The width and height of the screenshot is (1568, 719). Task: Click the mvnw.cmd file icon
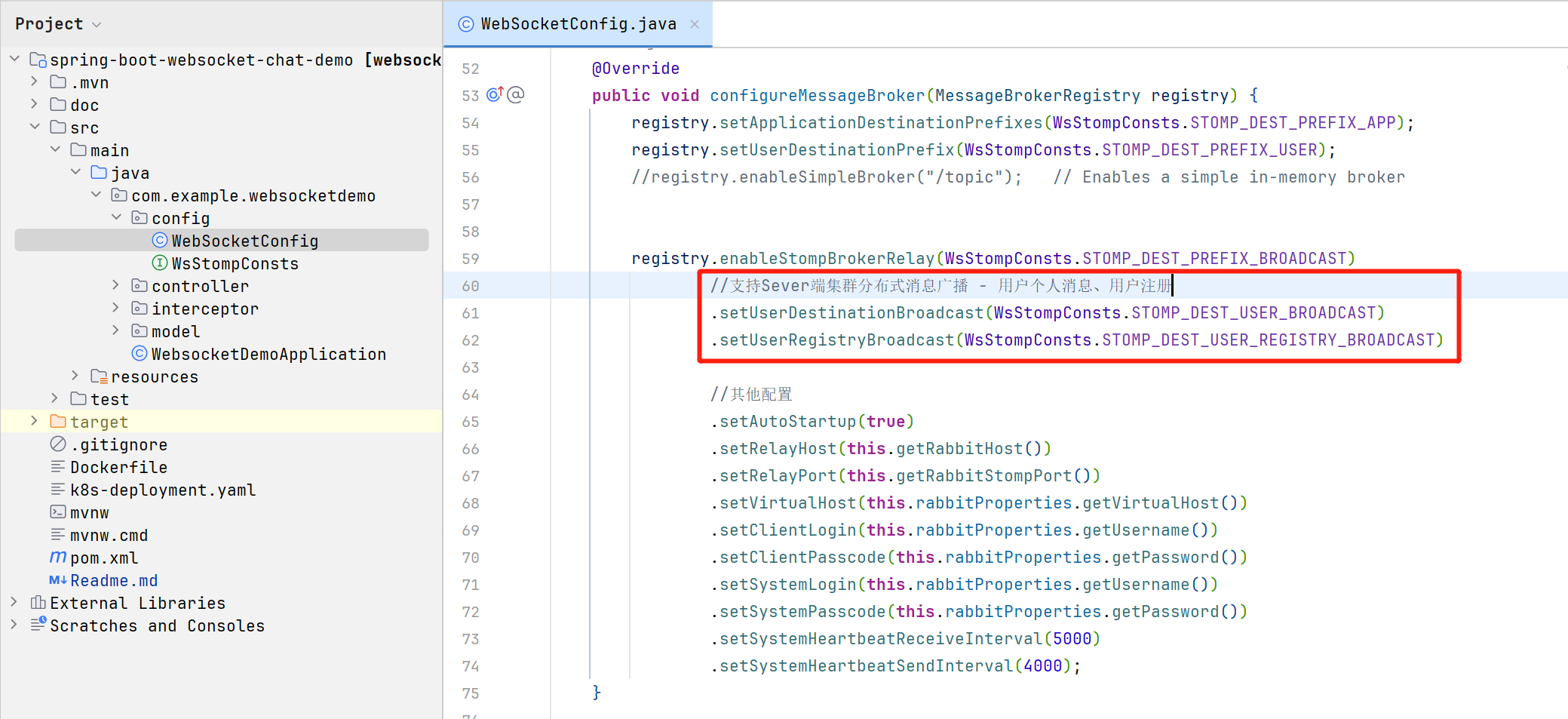point(58,534)
